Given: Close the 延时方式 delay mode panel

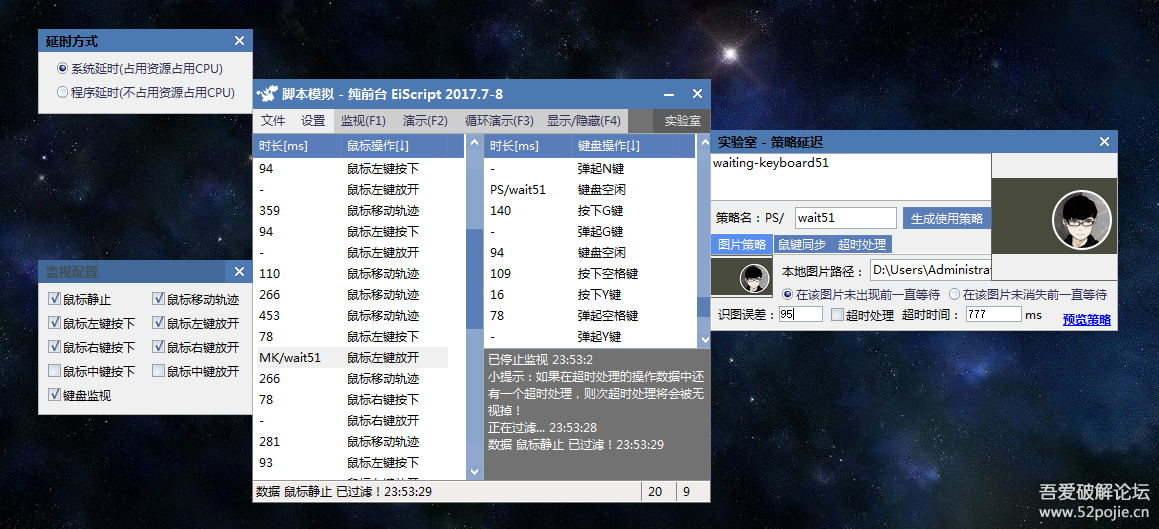Looking at the screenshot, I should click(x=239, y=41).
